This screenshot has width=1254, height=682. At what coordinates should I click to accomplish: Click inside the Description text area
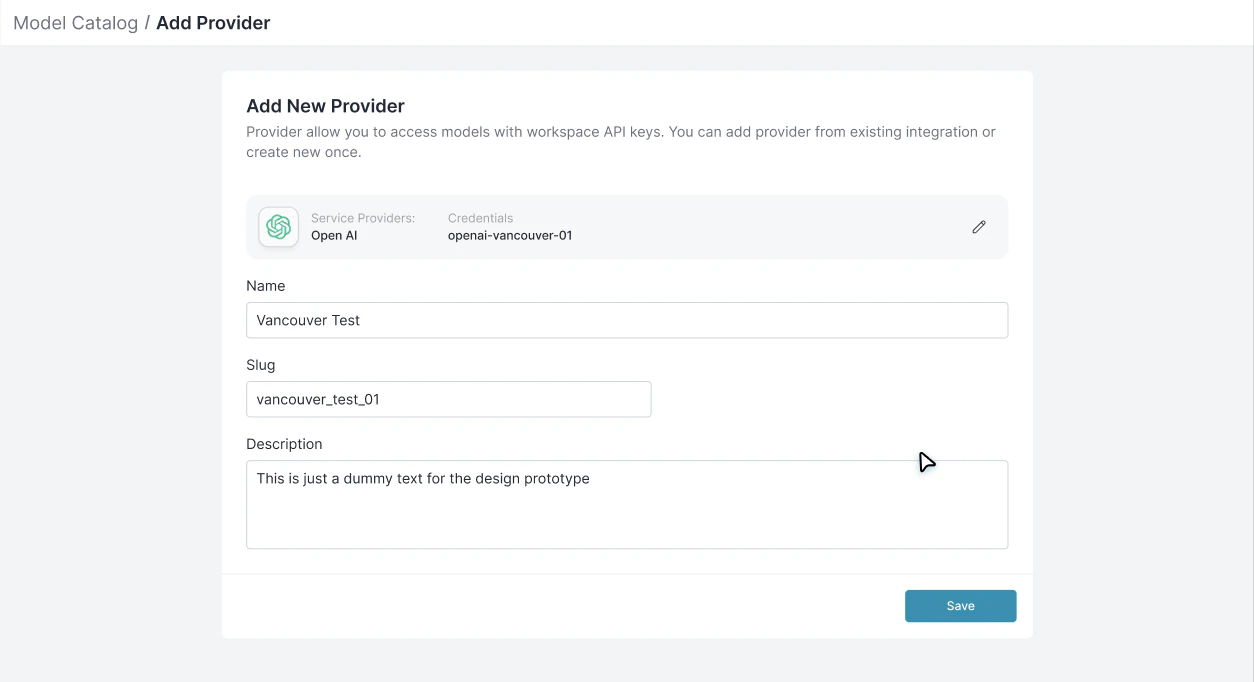tap(627, 504)
